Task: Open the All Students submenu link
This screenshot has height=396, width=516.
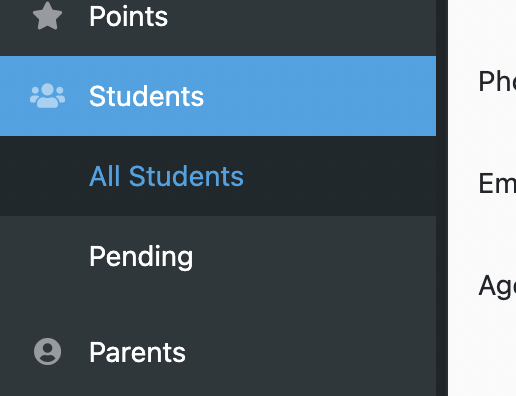Action: coord(166,176)
